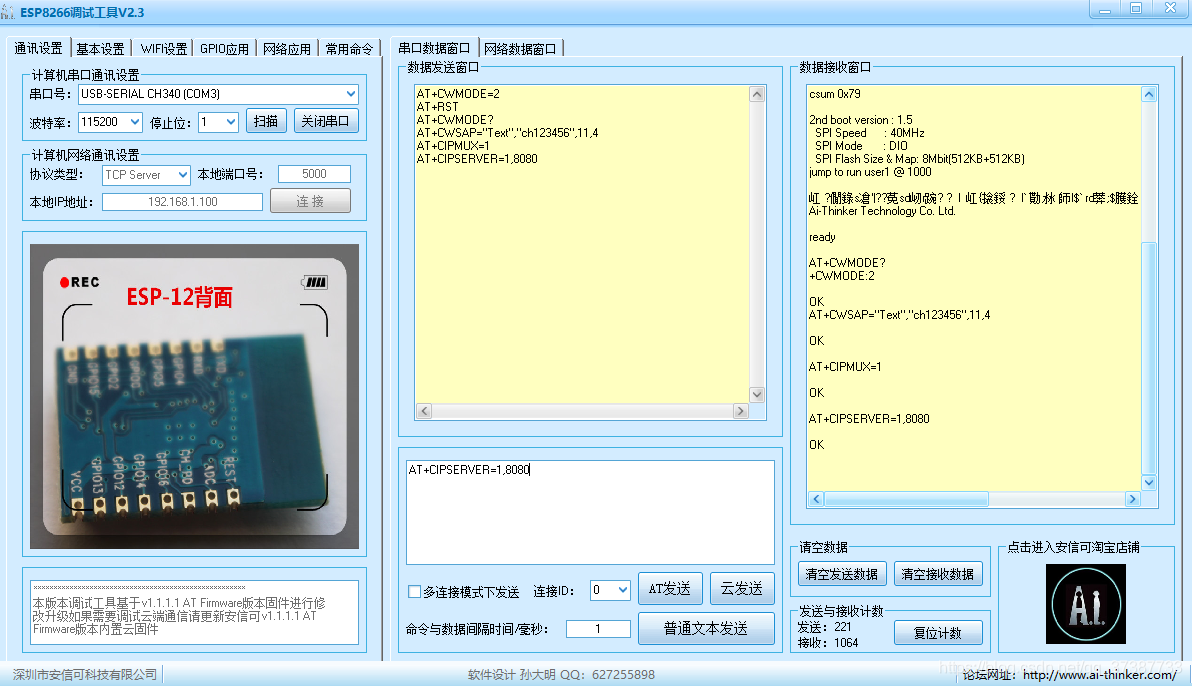Click the 关闭串口 button
The height and width of the screenshot is (686, 1192).
[x=325, y=121]
